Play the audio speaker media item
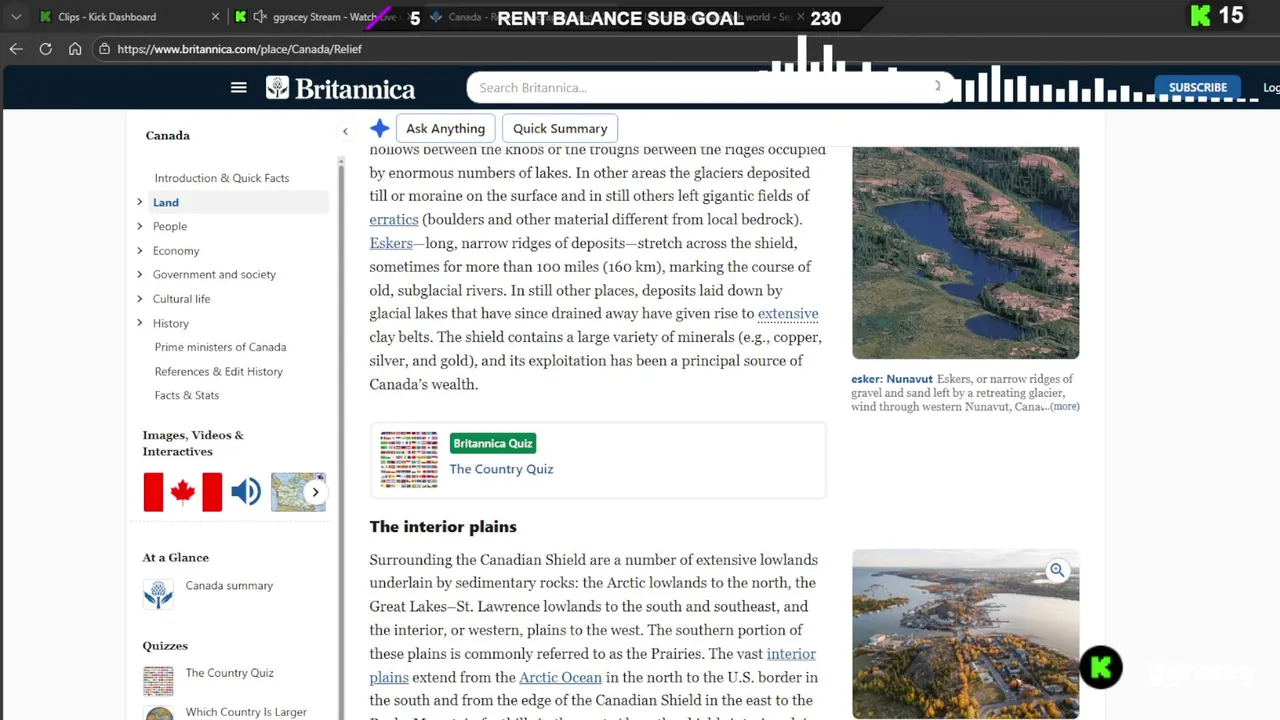 pyautogui.click(x=246, y=492)
